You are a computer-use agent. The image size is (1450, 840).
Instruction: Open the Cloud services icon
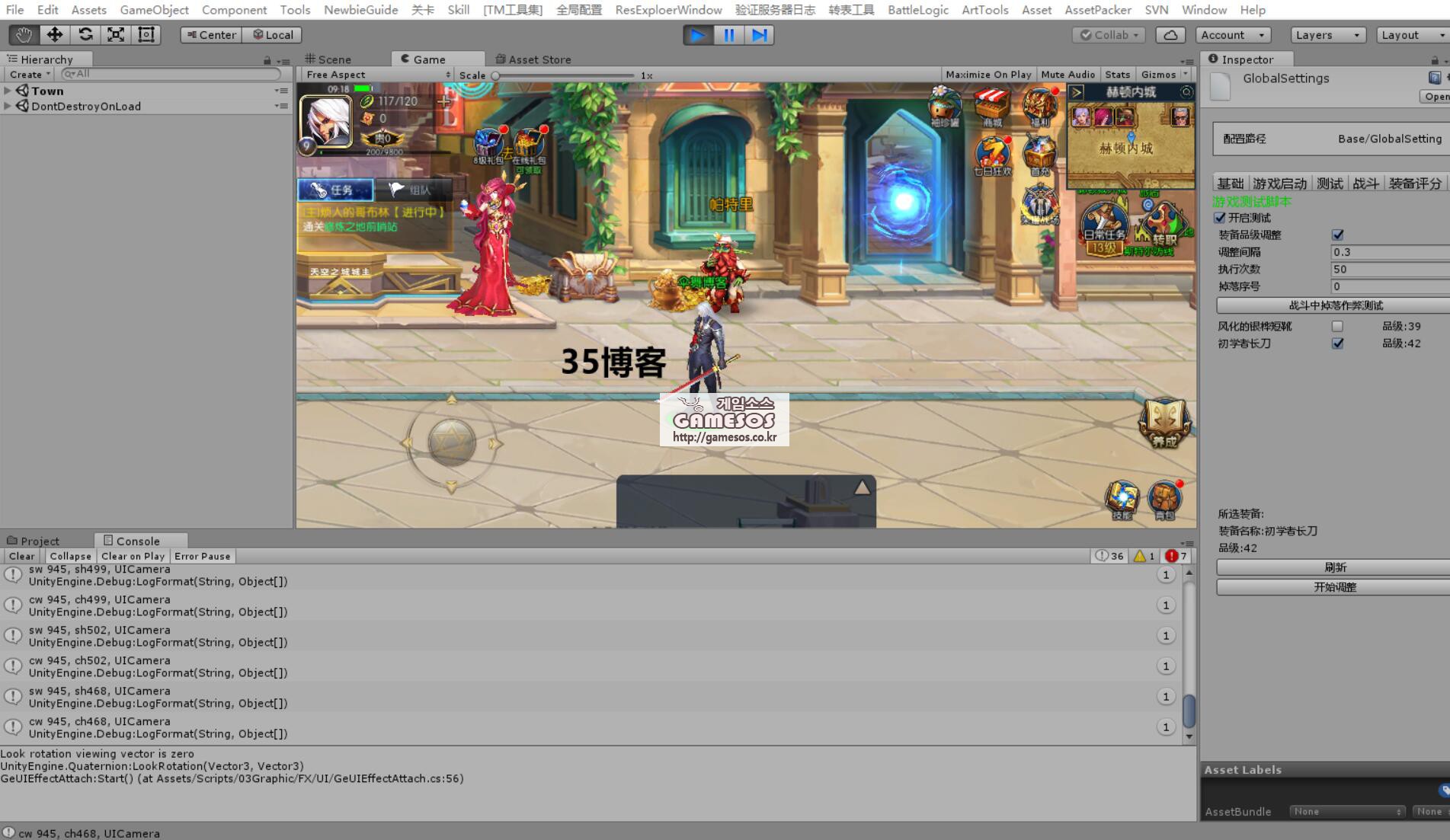(x=1170, y=35)
